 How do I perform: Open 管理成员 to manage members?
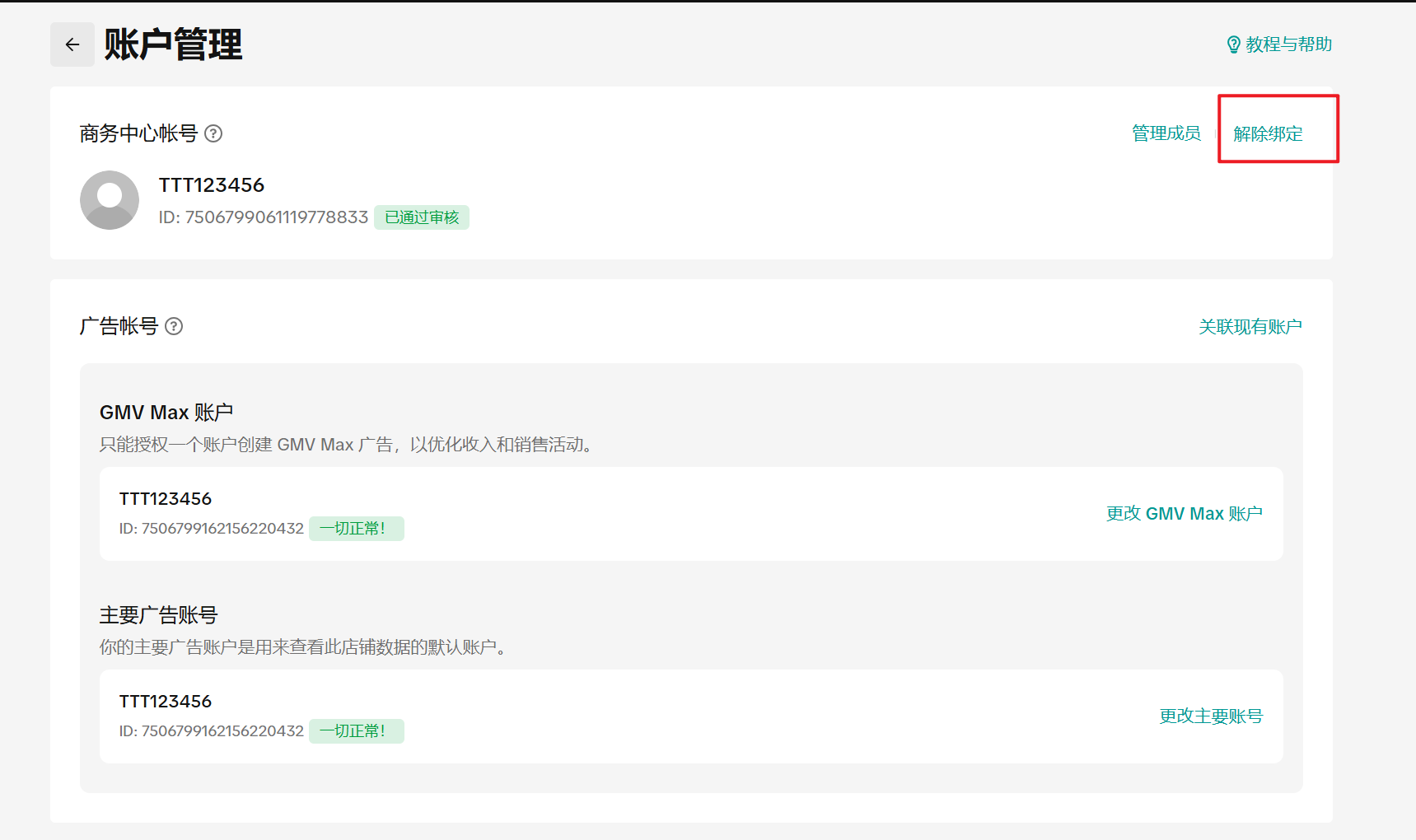pos(1166,133)
